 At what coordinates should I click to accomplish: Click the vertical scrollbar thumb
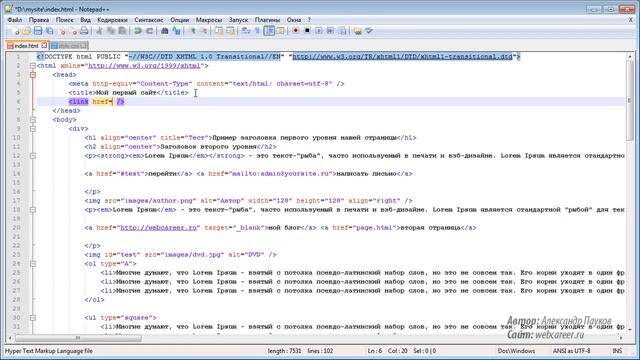(629, 100)
